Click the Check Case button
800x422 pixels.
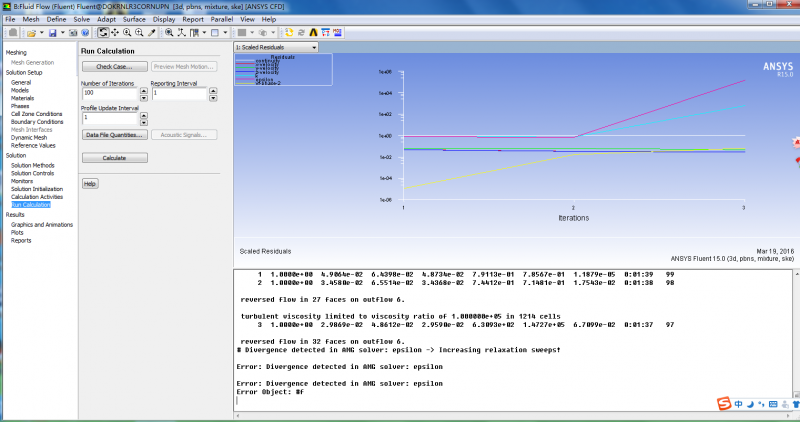114,66
